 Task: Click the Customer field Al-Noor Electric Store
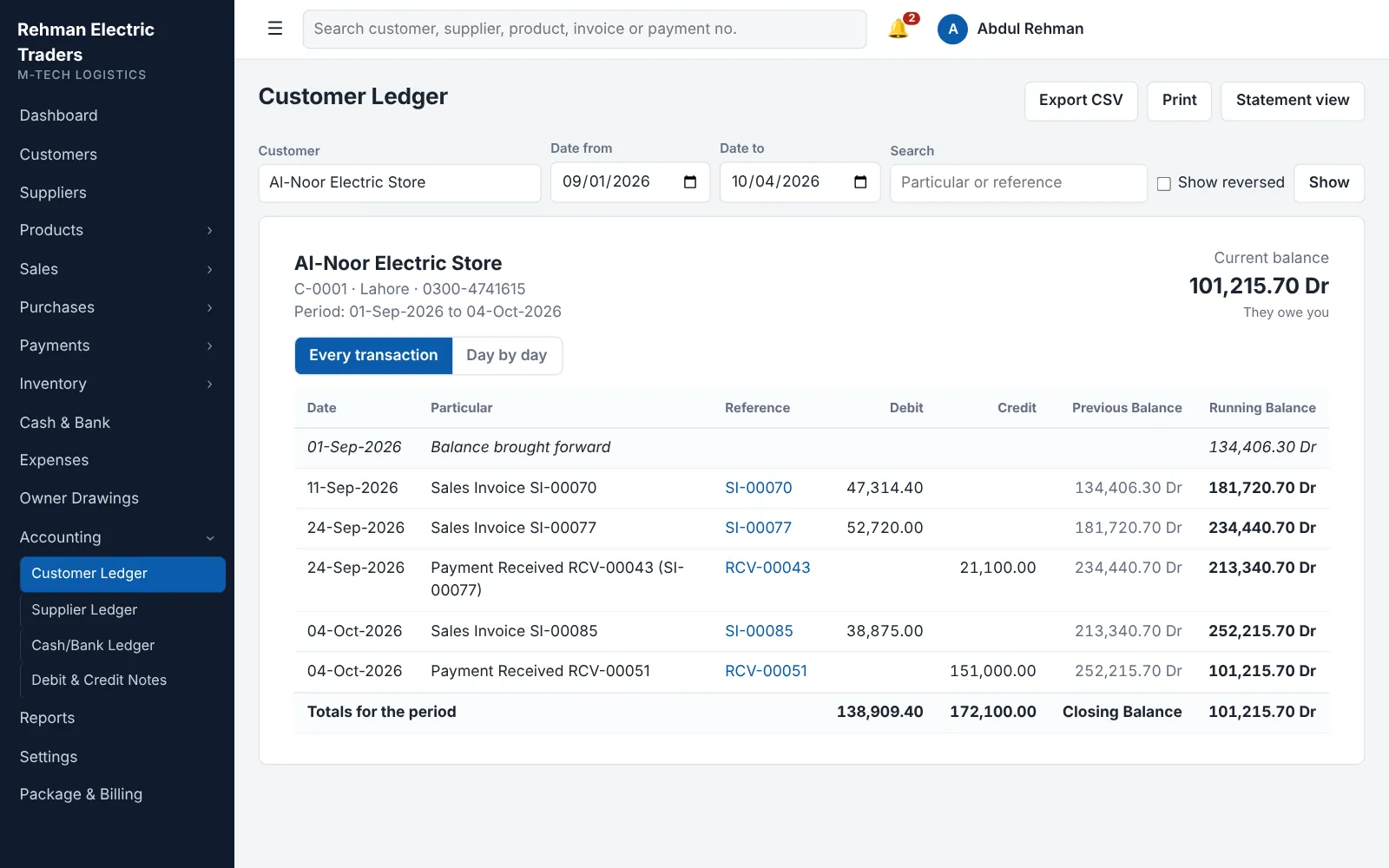[x=399, y=183]
